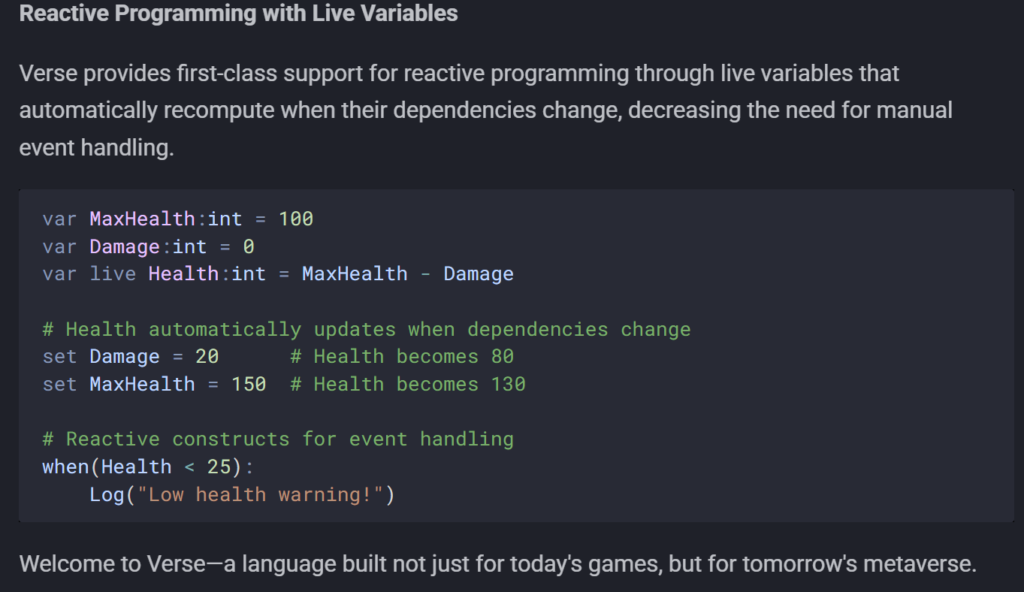This screenshot has width=1024, height=592.
Task: Click the "# Health becomes 80" comment
Action: 402,356
